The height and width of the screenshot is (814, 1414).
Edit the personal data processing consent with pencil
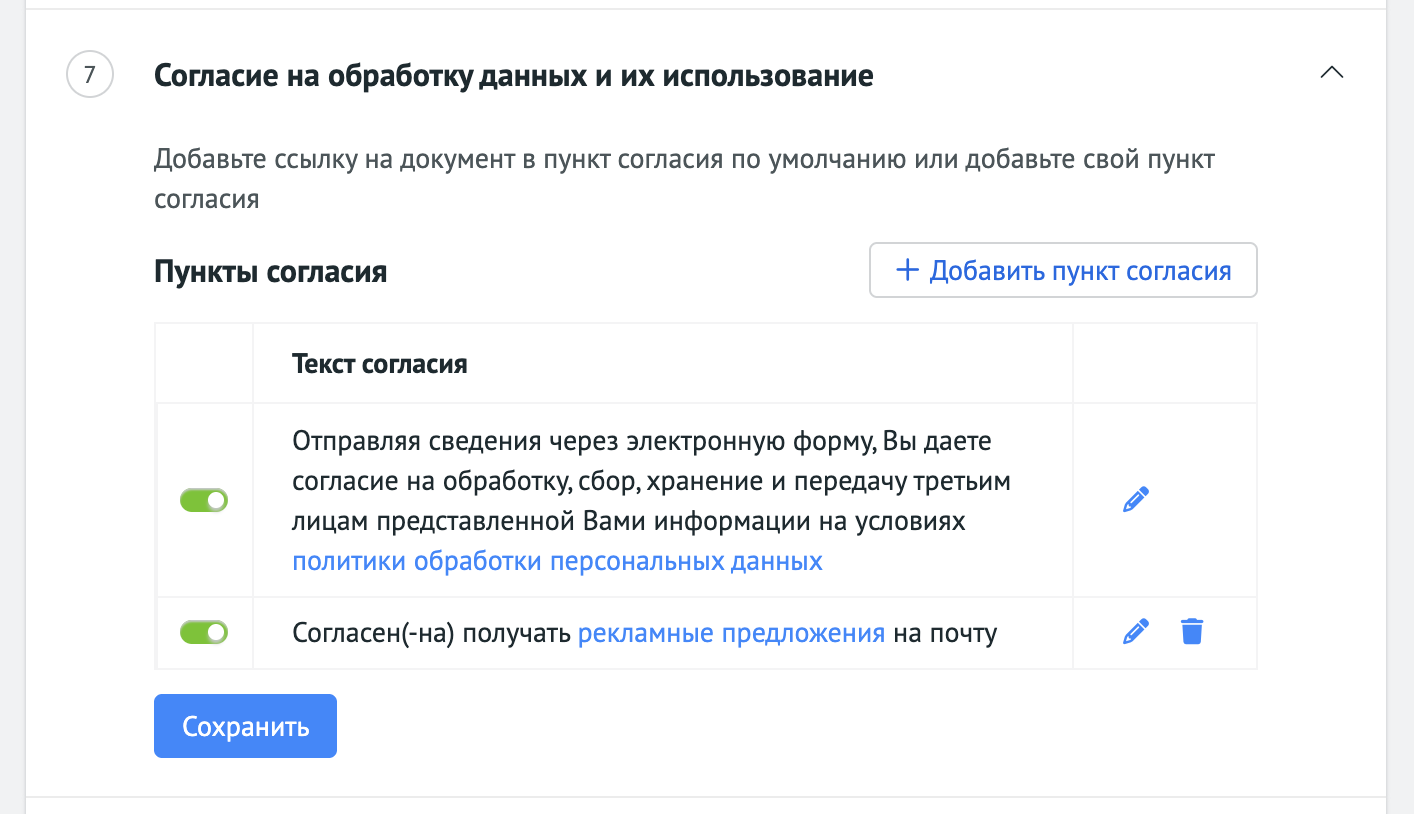click(x=1135, y=500)
